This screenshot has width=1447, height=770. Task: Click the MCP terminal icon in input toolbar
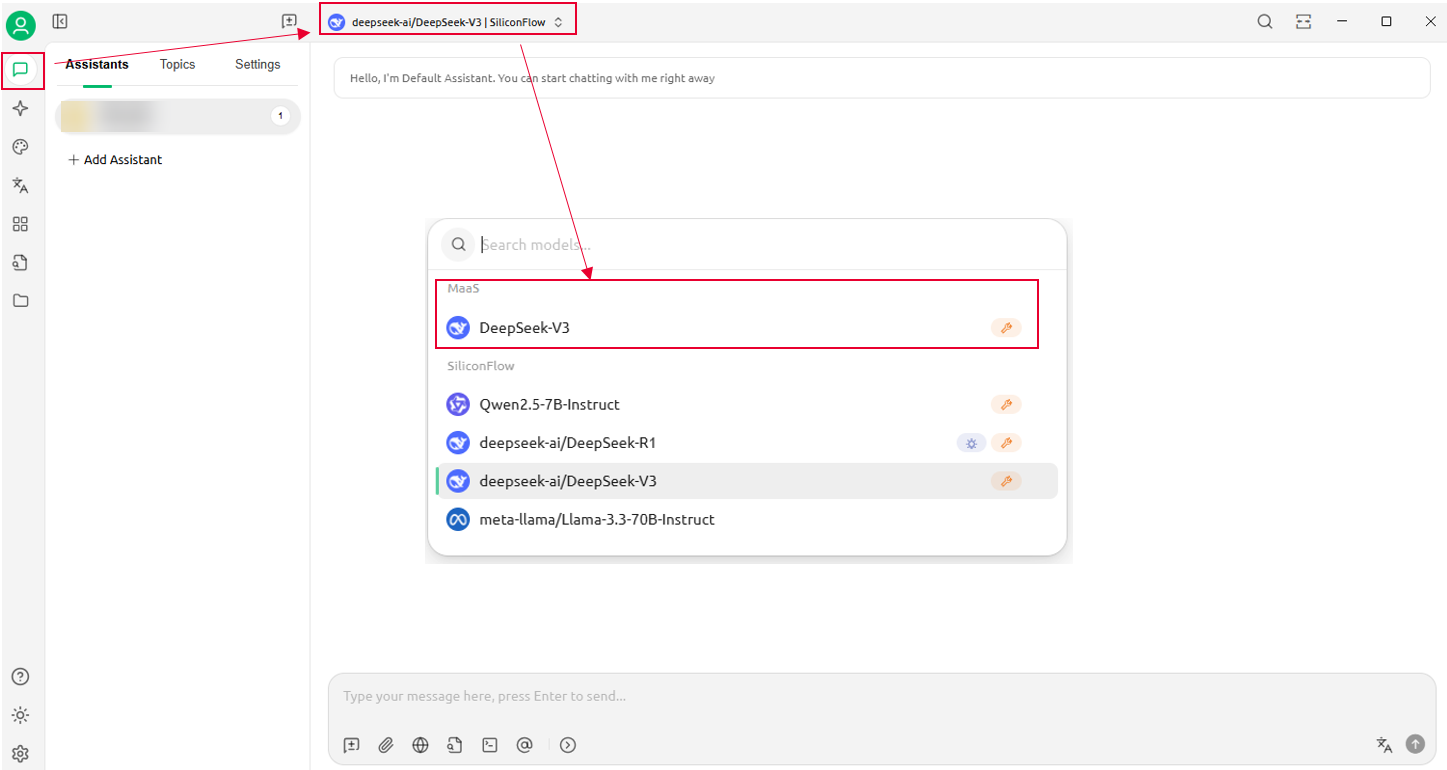point(490,745)
